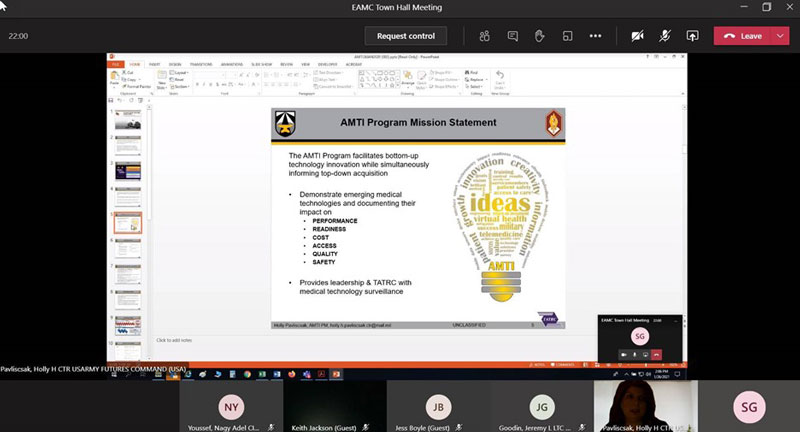800x432 pixels.
Task: Toggle Bold formatting in Font group
Action: click(x=197, y=85)
